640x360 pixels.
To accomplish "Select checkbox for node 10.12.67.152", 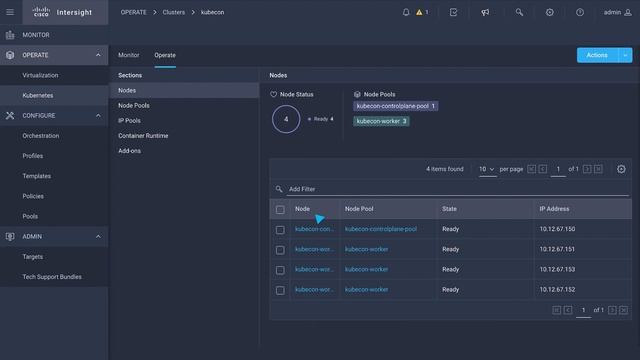I will tap(280, 290).
